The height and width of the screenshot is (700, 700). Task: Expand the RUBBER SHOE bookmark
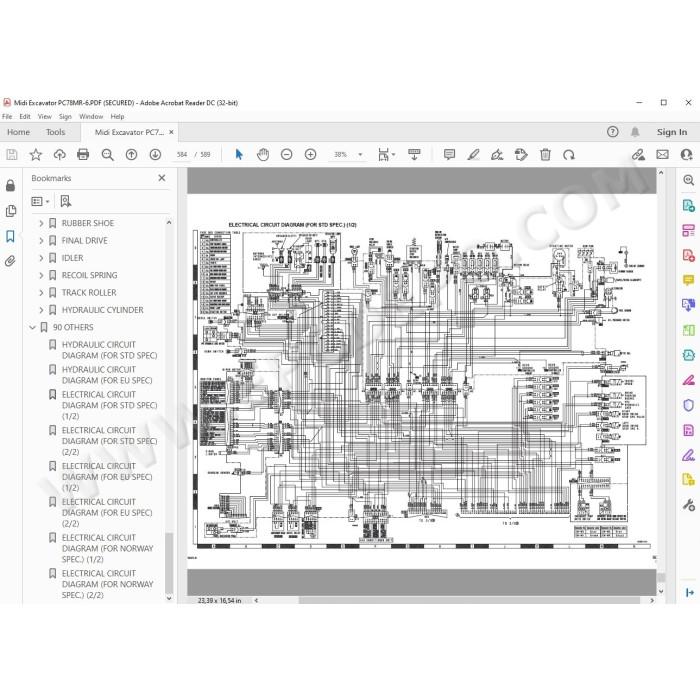coord(41,223)
